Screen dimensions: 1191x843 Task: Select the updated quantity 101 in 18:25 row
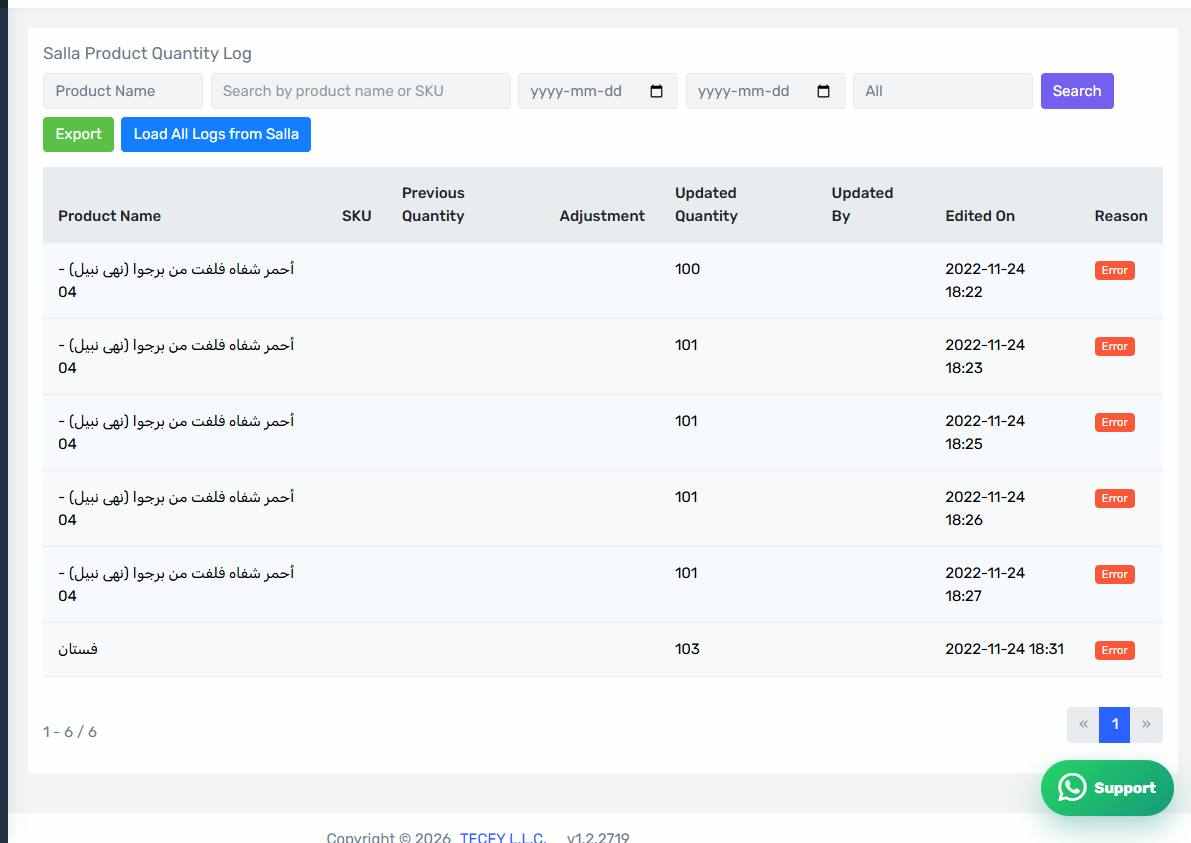tap(686, 421)
